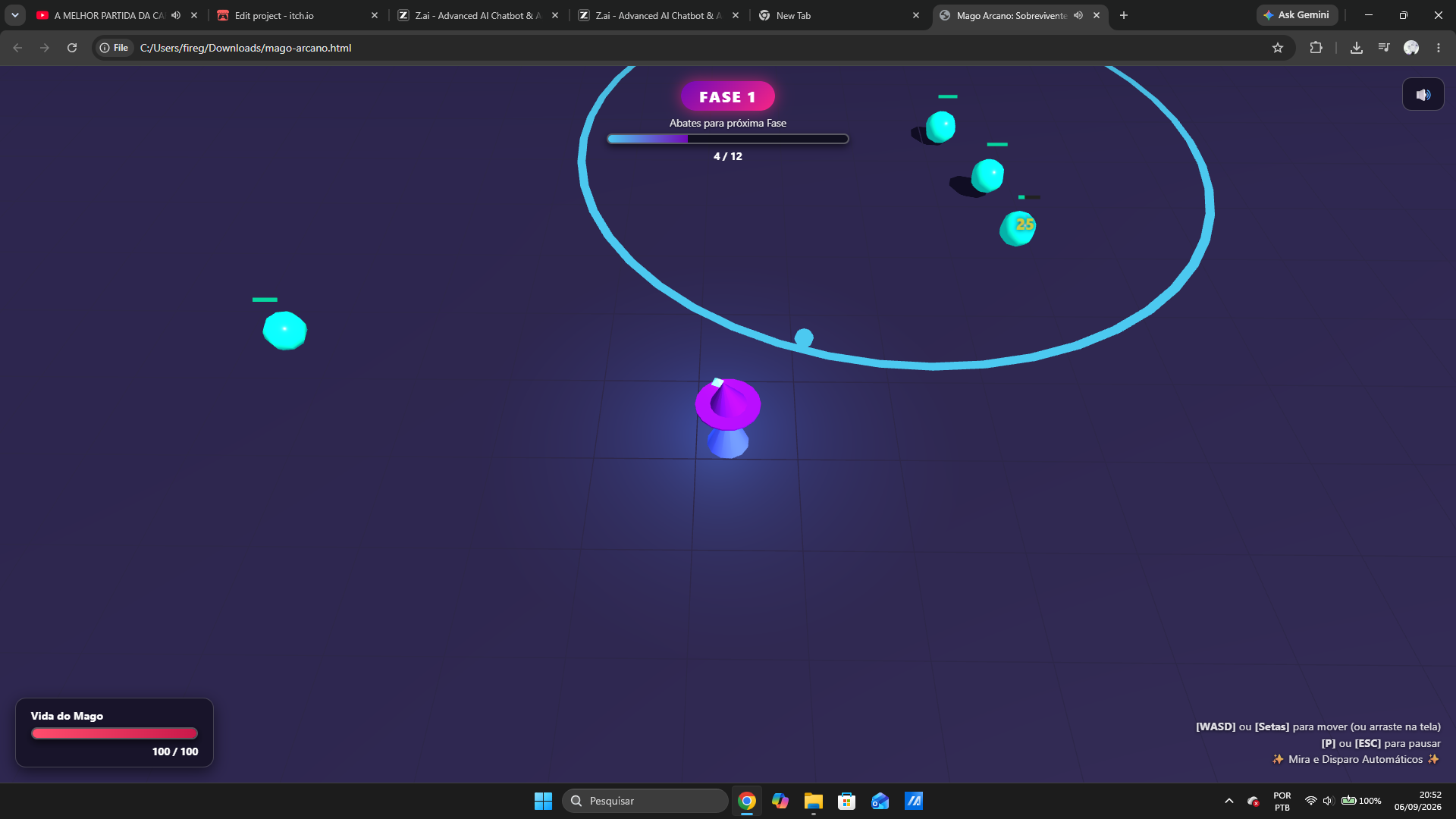Click the Ask Gemini button
Viewport: 1456px width, 819px height.
(1297, 15)
